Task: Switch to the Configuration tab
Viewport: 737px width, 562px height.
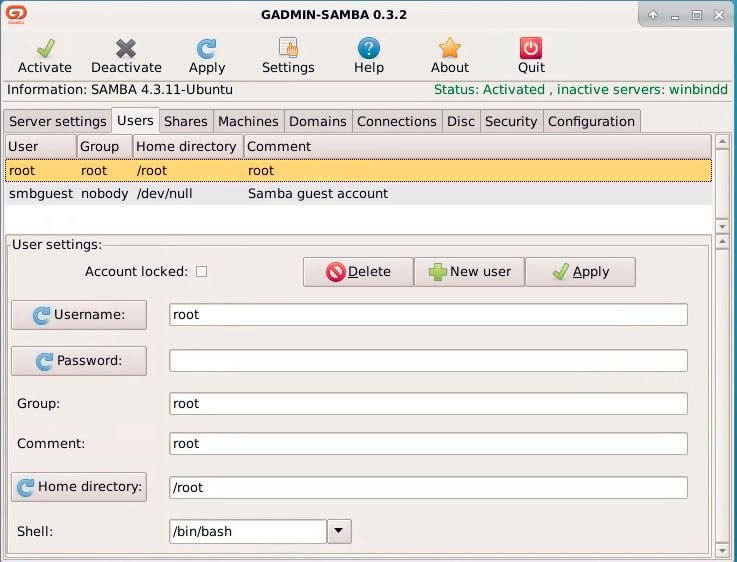Action: (x=591, y=121)
